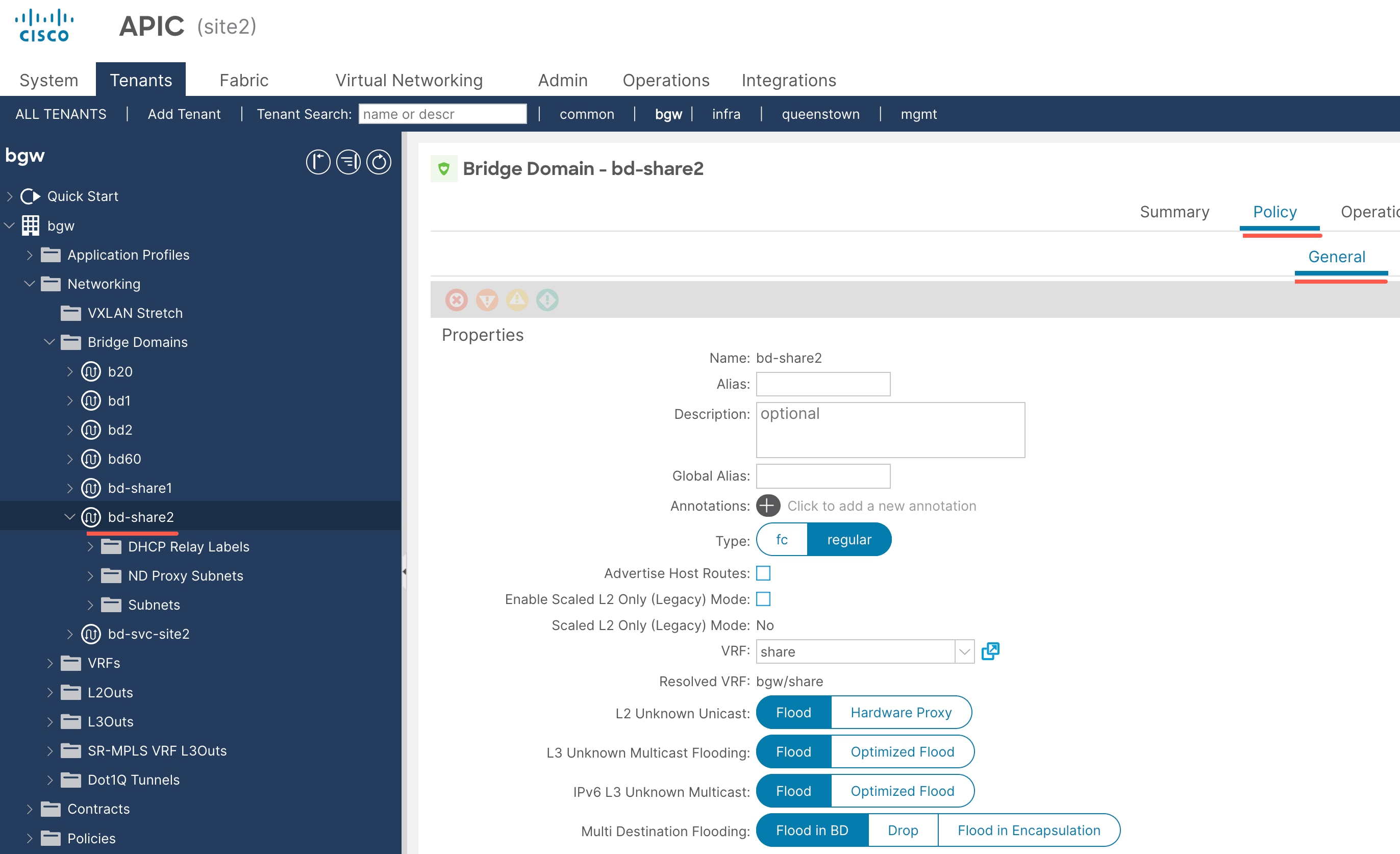Open the Fabric menu tab
This screenshot has width=1400, height=854.
244,80
